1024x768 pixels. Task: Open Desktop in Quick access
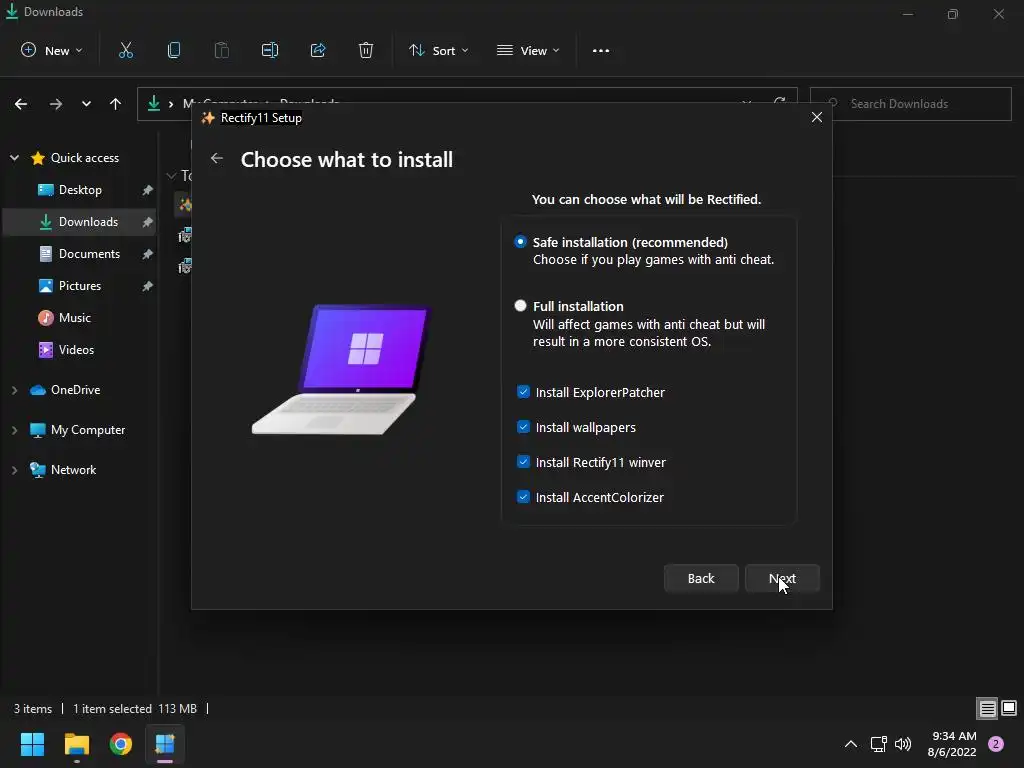coord(80,189)
